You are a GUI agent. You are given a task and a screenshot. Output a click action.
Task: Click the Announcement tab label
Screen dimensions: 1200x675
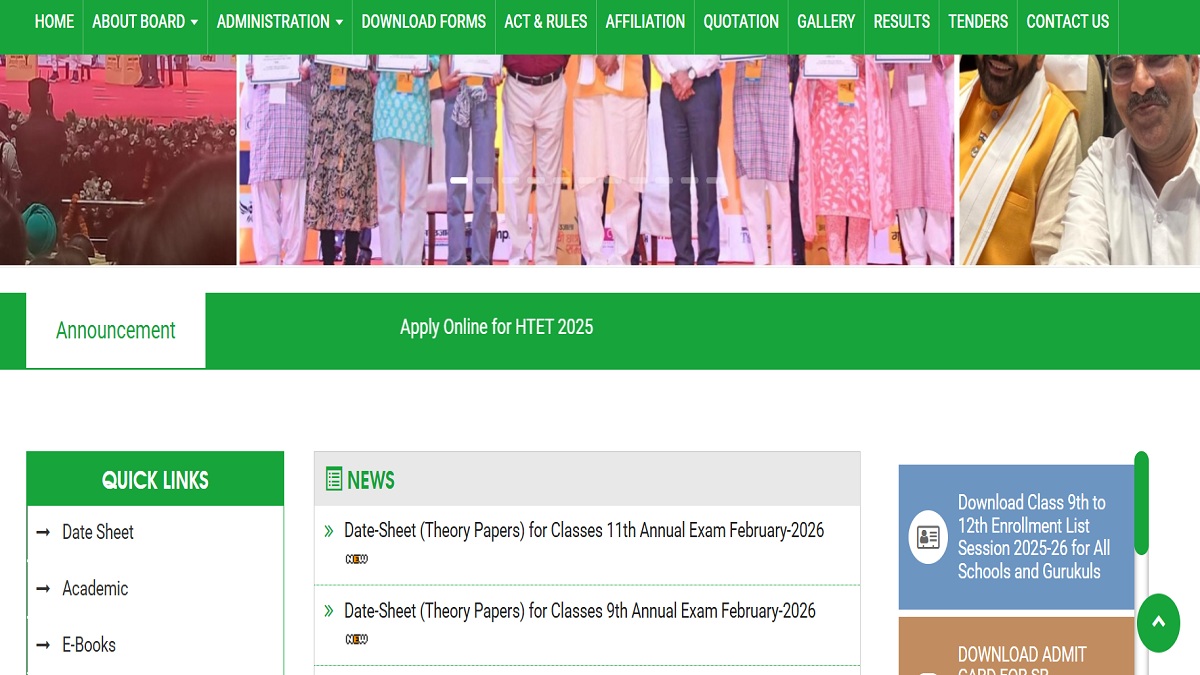[116, 330]
